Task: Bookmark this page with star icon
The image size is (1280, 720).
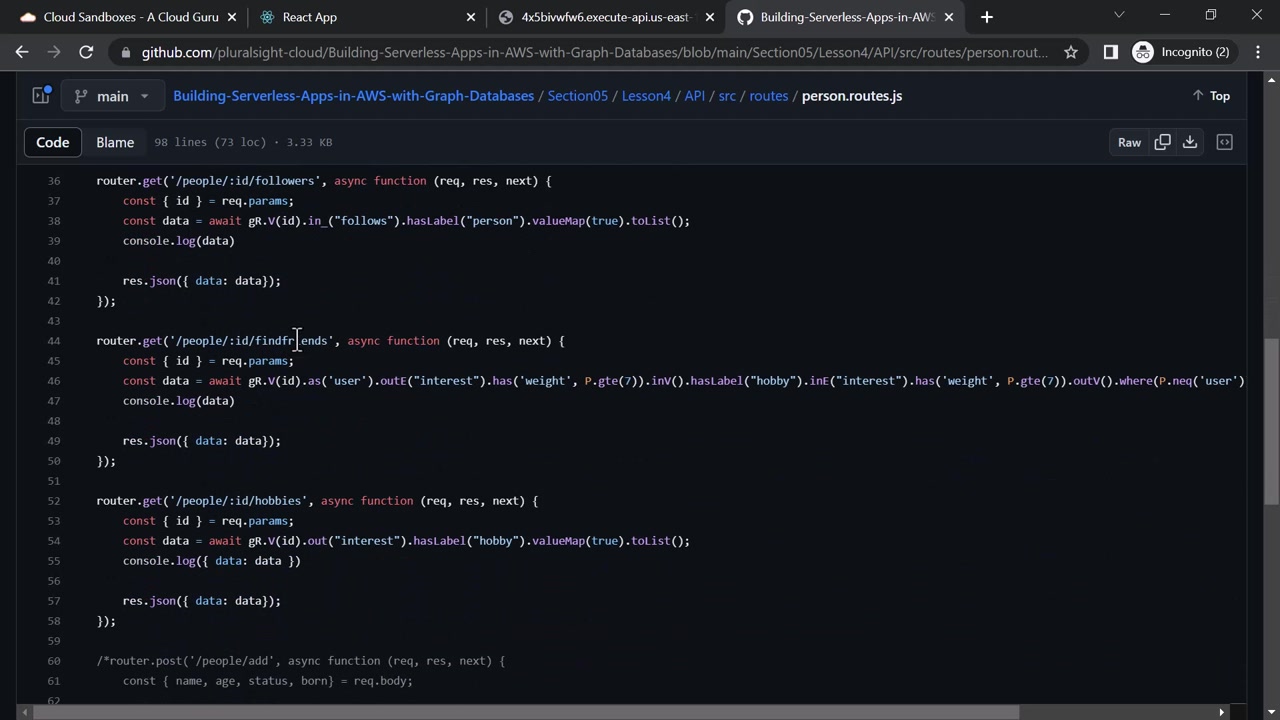Action: click(x=1071, y=52)
